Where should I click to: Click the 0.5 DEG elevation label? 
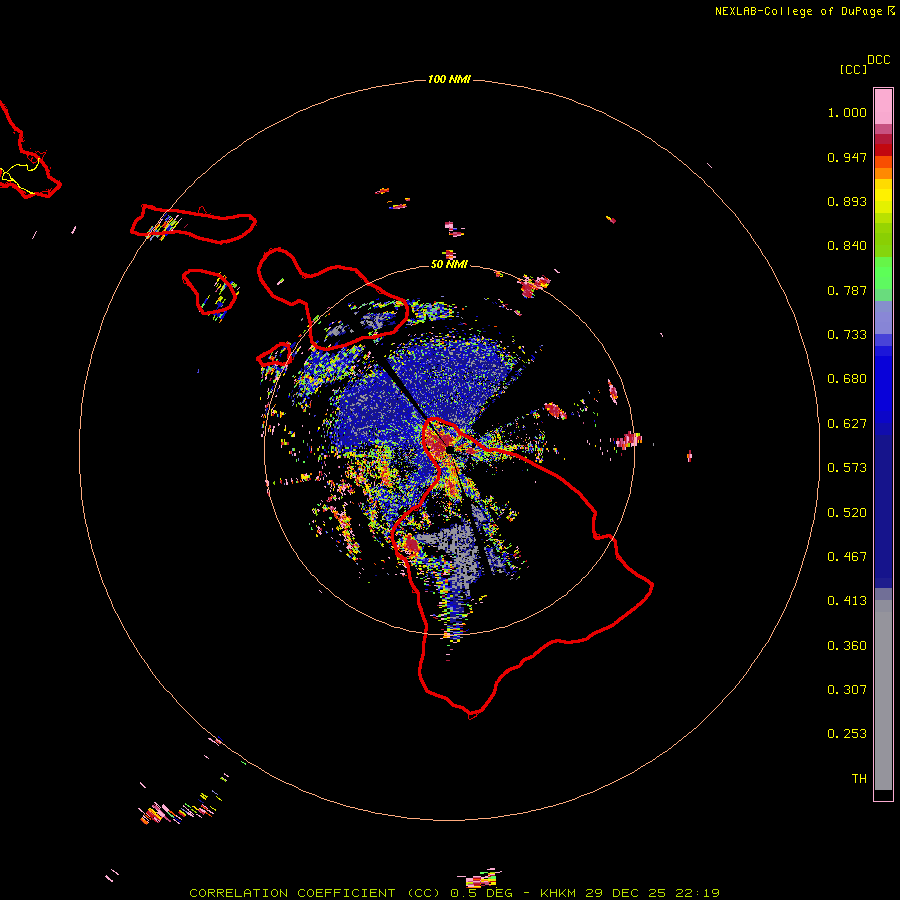[481, 893]
